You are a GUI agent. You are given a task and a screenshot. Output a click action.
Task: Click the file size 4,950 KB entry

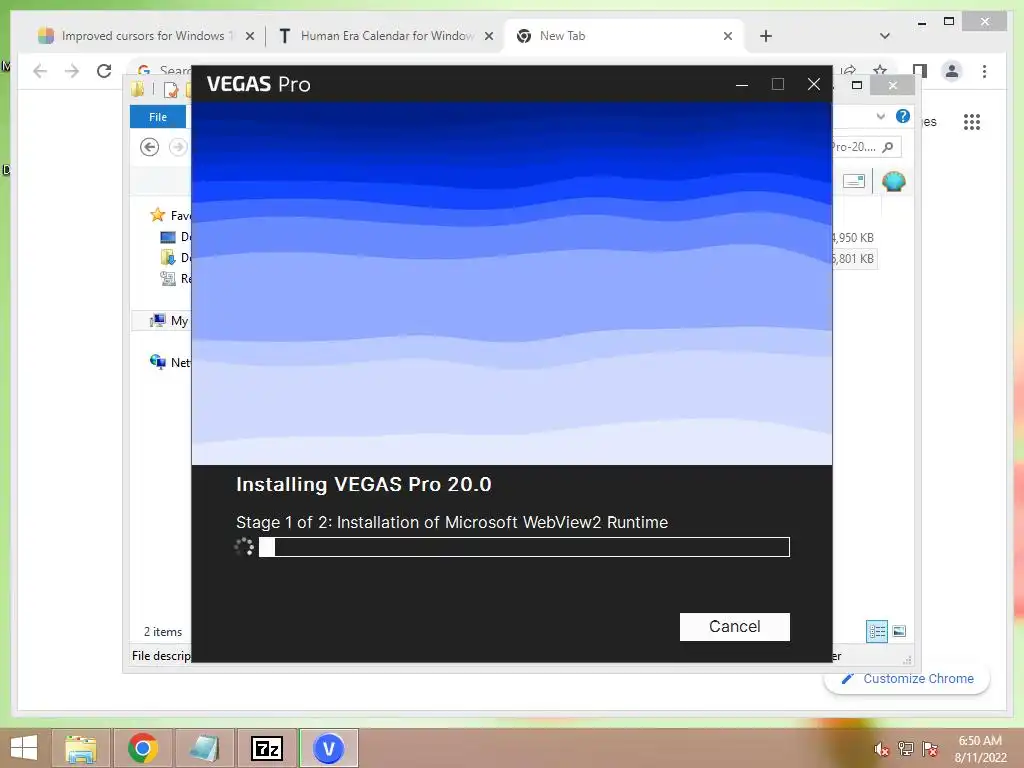tap(854, 238)
